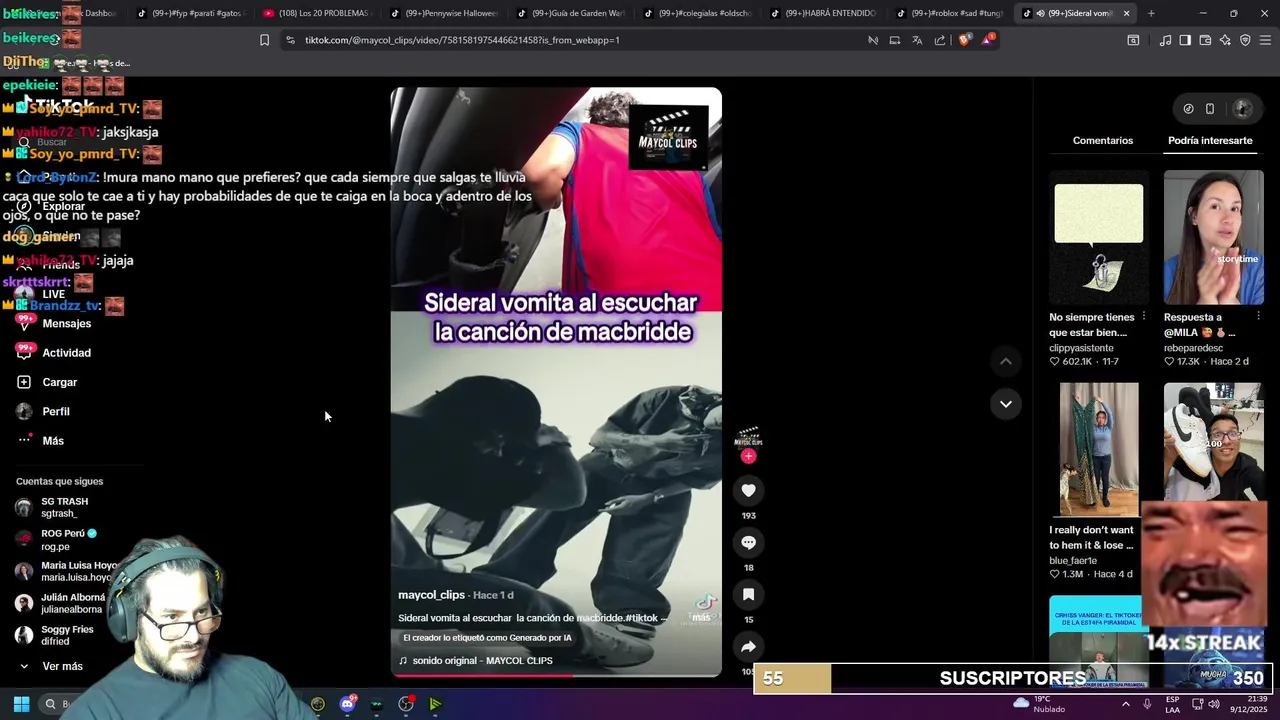Open the clippyasistente paperclip video thumbnail
The image size is (1280, 720).
pos(1098,237)
